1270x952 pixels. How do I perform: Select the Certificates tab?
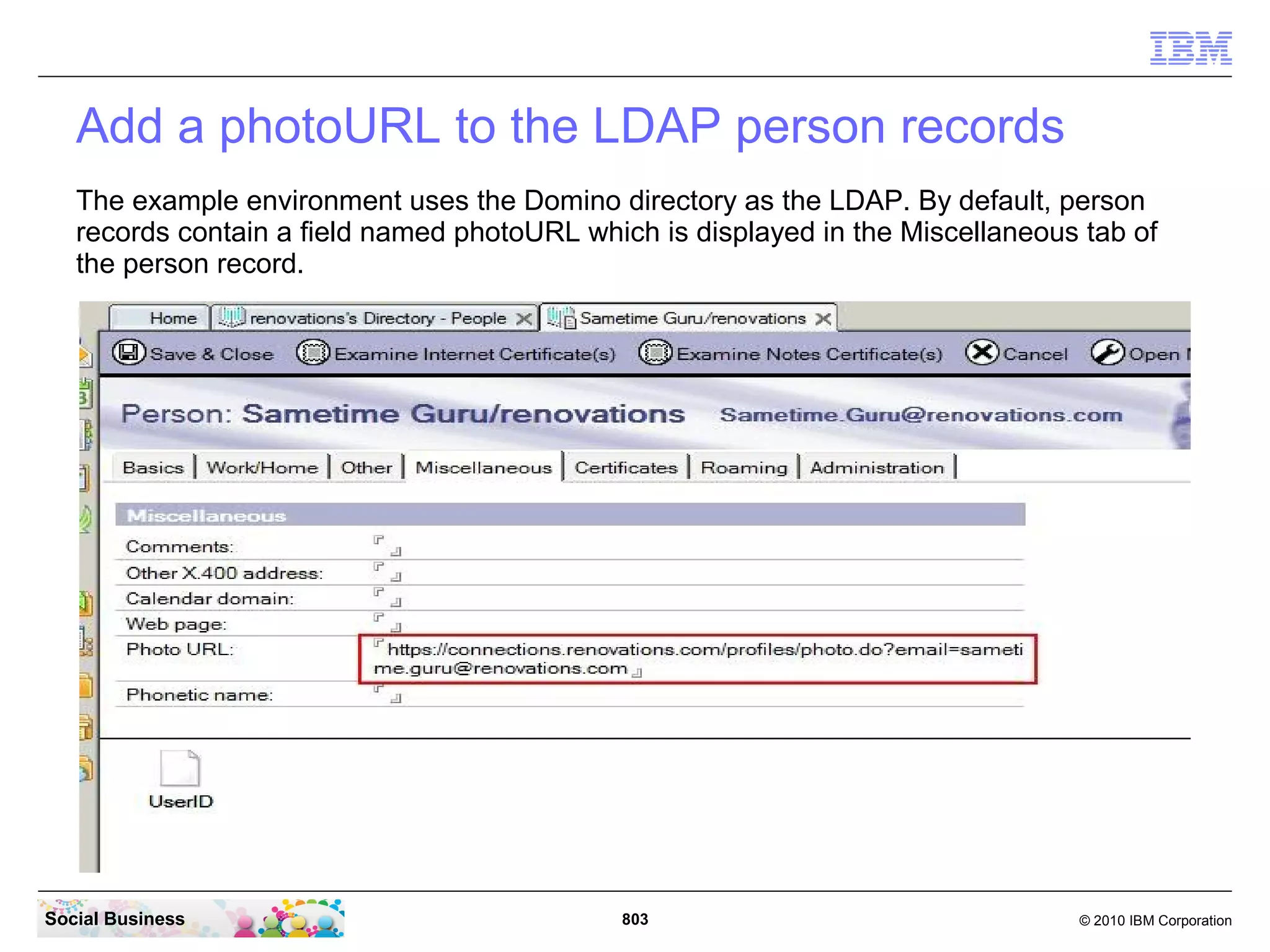(626, 468)
